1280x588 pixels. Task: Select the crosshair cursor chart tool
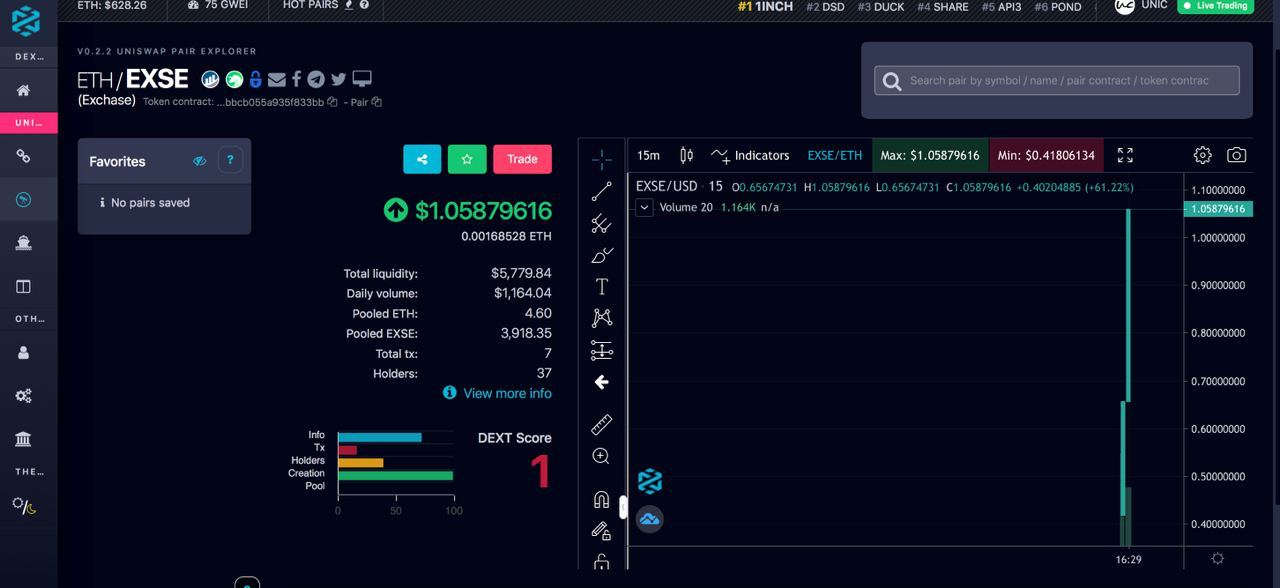point(601,159)
